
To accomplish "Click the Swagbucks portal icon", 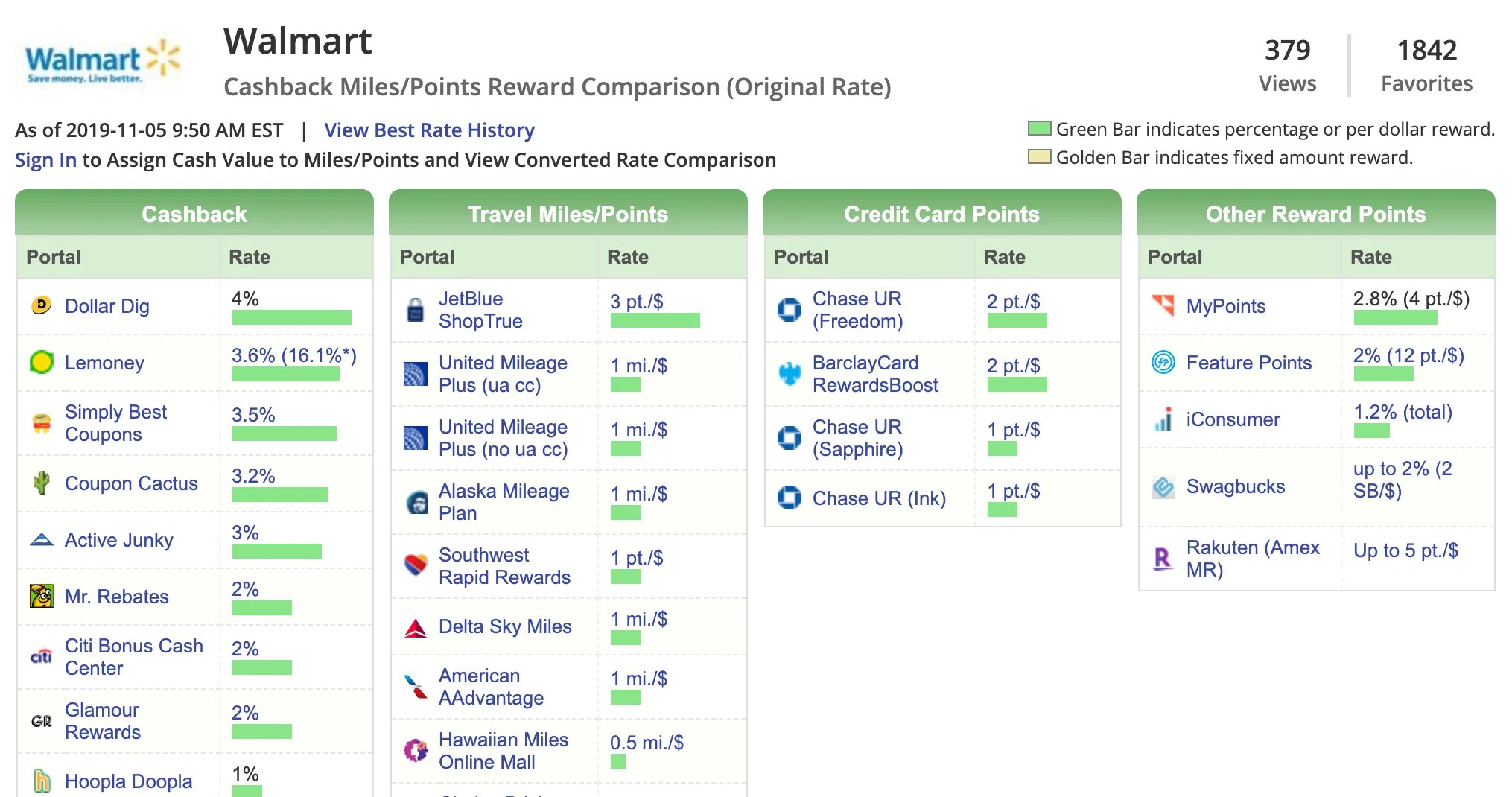I will [x=1163, y=486].
